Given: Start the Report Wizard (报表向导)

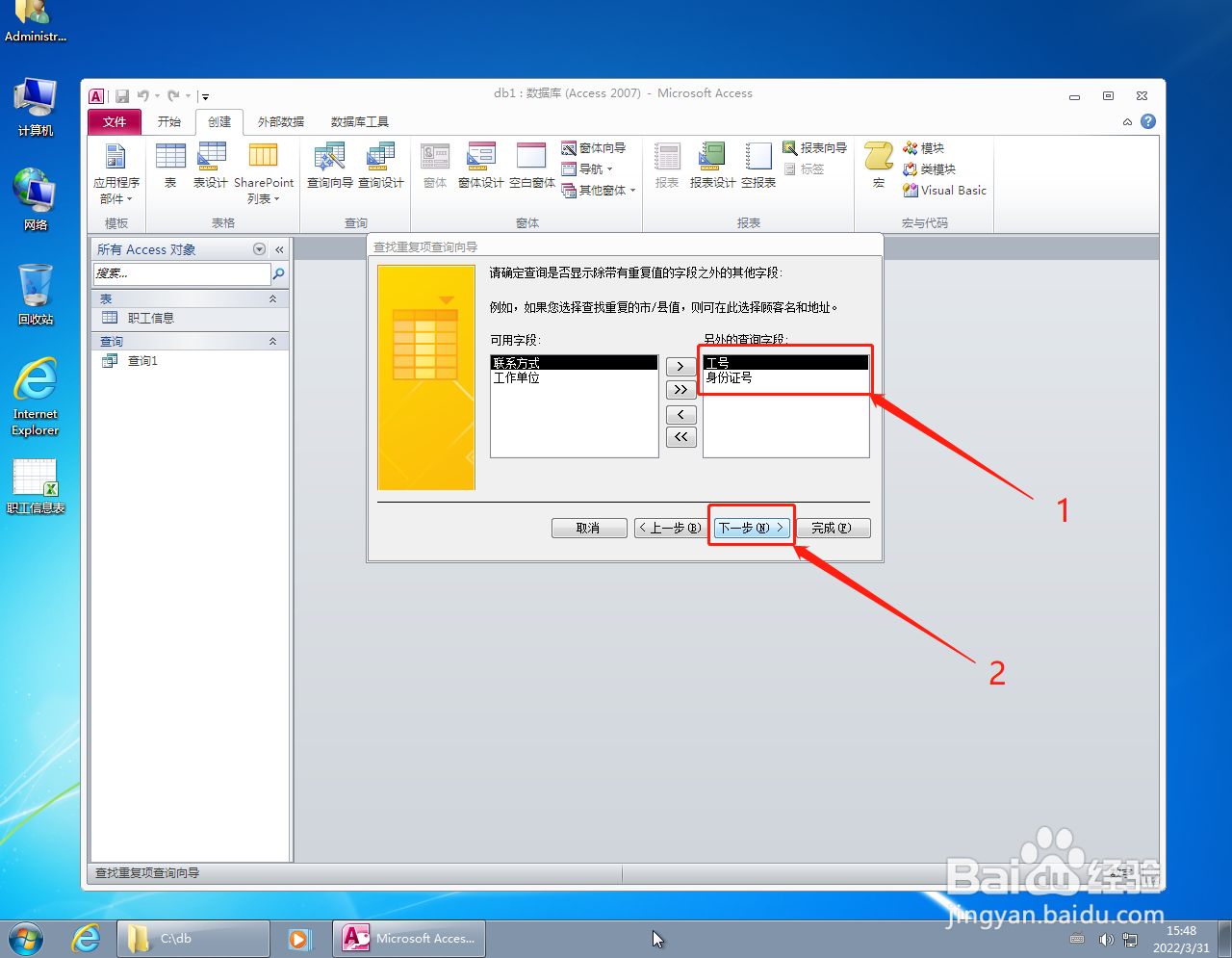Looking at the screenshot, I should point(815,148).
